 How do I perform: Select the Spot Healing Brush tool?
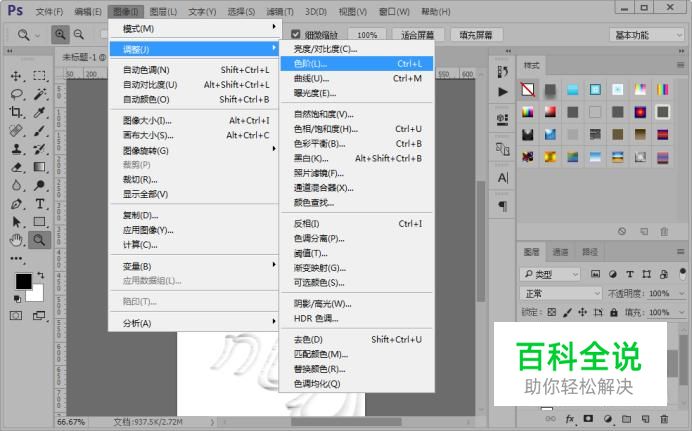(16, 131)
